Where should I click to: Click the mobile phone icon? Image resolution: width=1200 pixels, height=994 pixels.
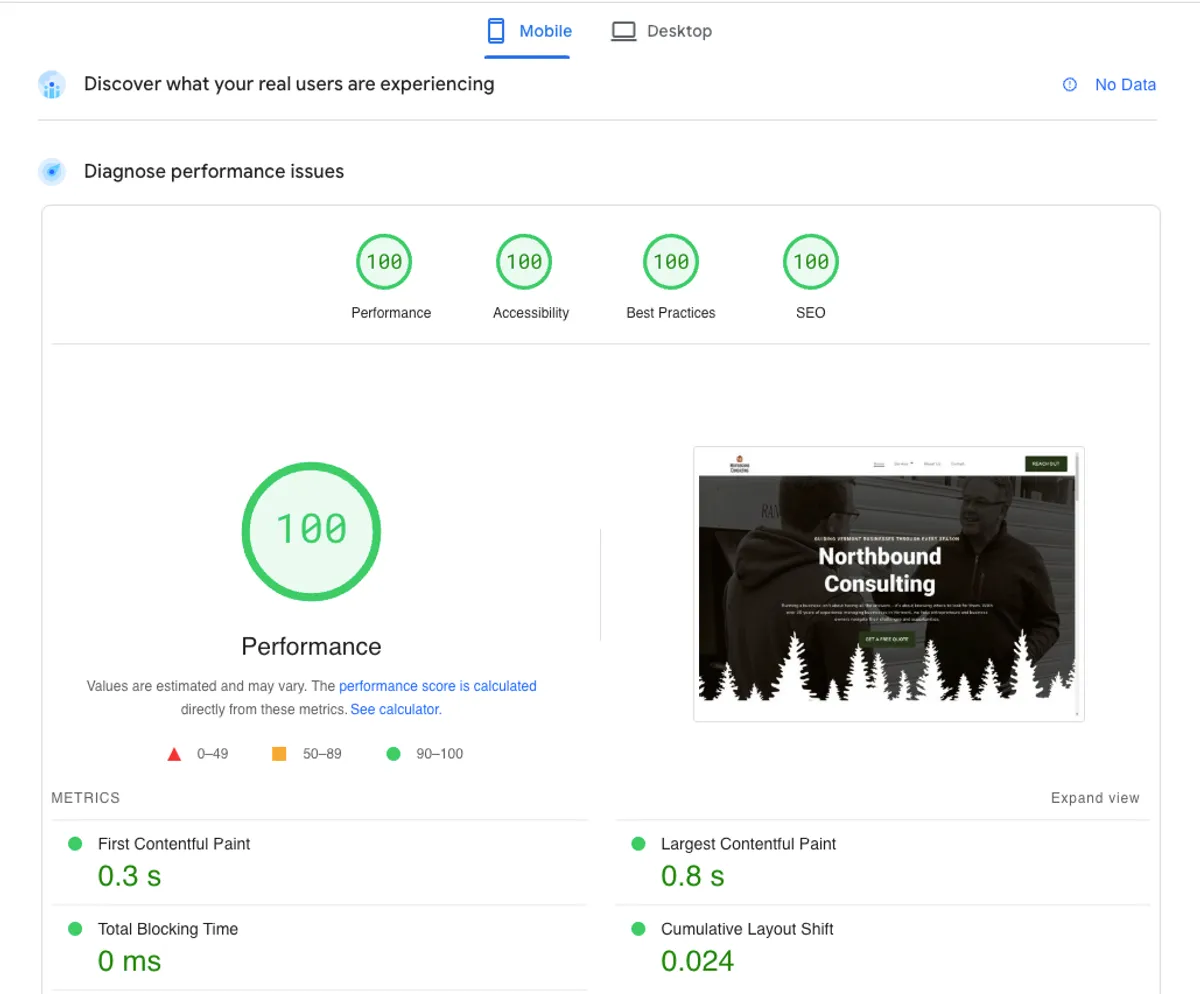tap(496, 31)
